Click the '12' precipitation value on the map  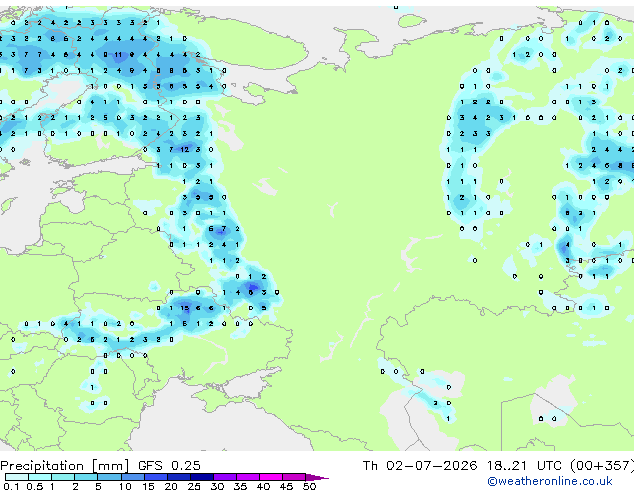click(185, 150)
